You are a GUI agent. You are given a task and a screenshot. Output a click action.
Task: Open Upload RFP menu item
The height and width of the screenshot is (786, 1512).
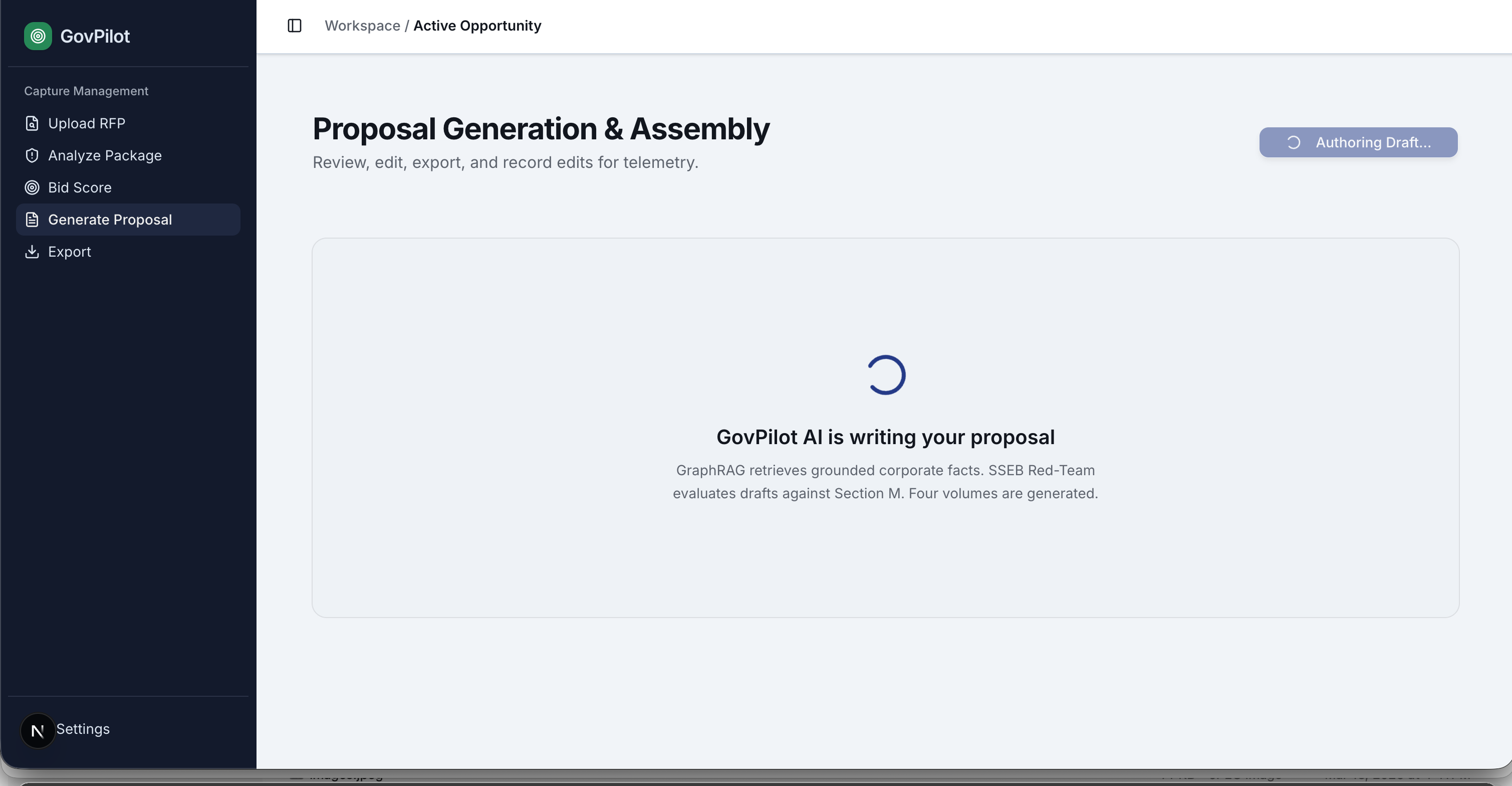tap(87, 123)
